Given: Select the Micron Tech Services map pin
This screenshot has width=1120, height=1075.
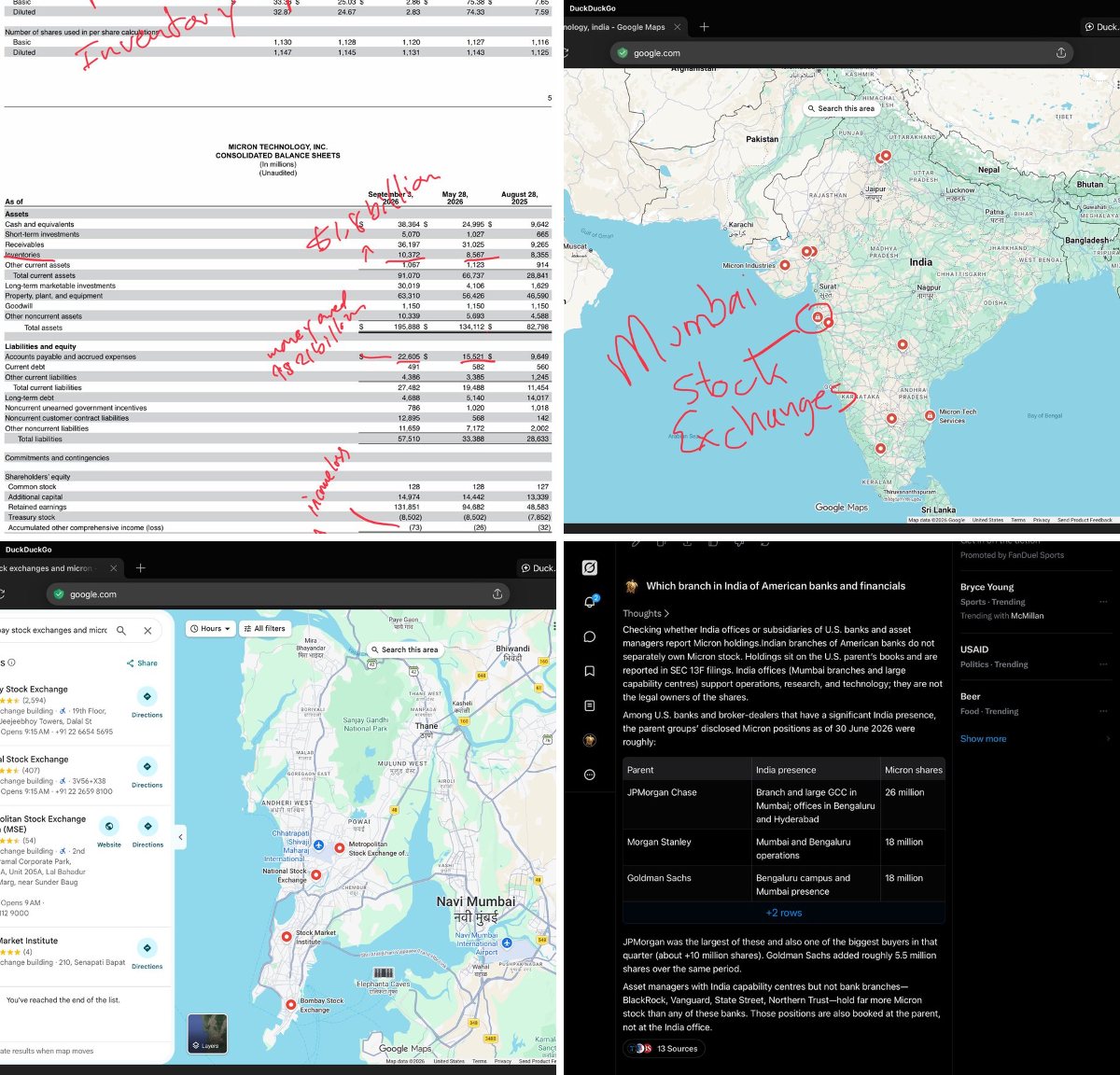Looking at the screenshot, I should (930, 415).
